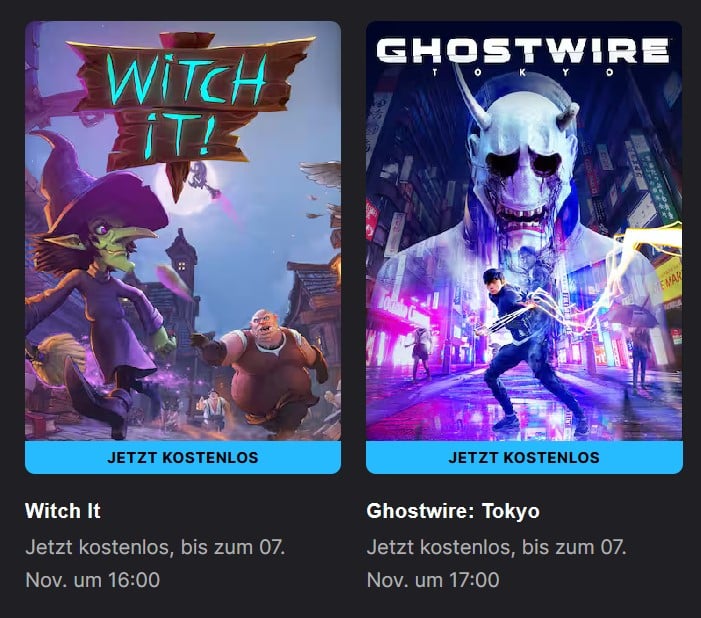This screenshot has width=701, height=618.
Task: Click JETZT KOSTENLOS banner under Witch It
Action: 183,457
